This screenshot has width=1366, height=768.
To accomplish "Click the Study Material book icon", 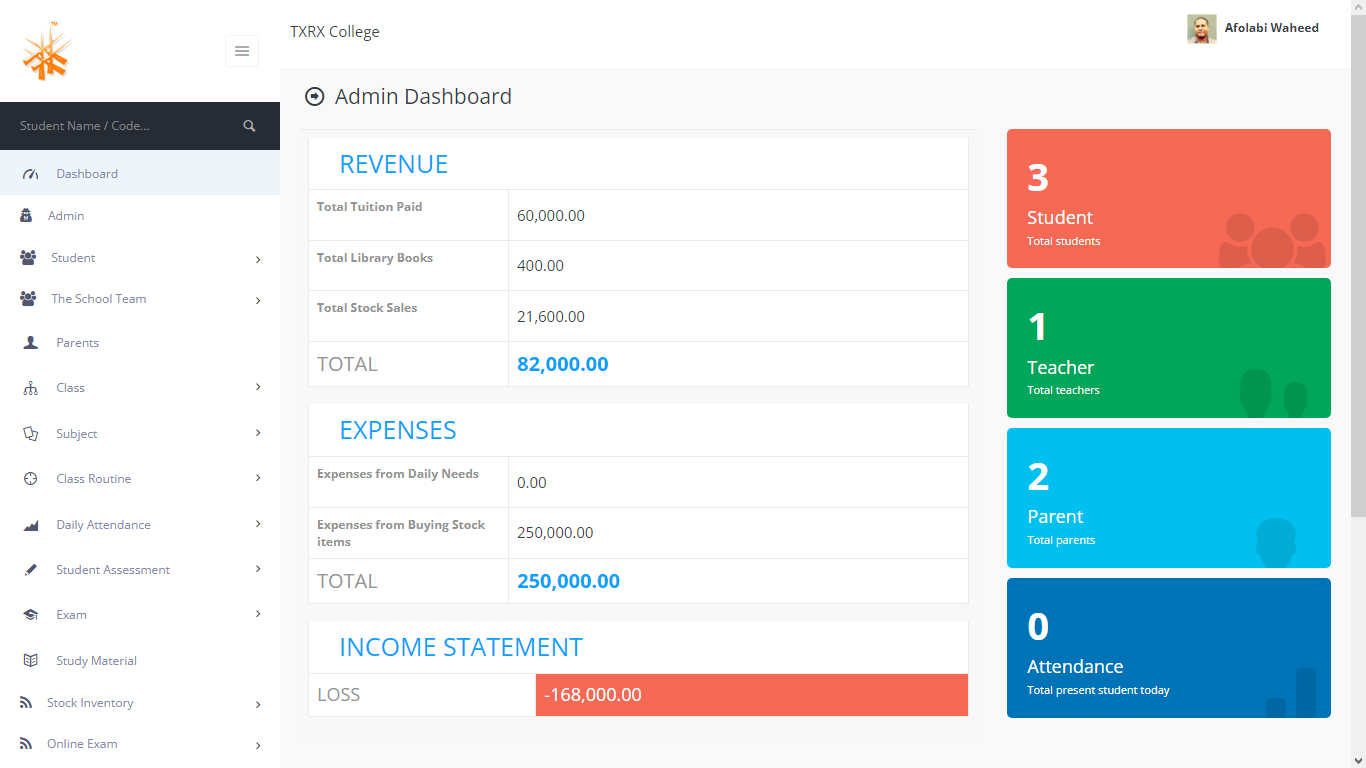I will click(x=30, y=661).
